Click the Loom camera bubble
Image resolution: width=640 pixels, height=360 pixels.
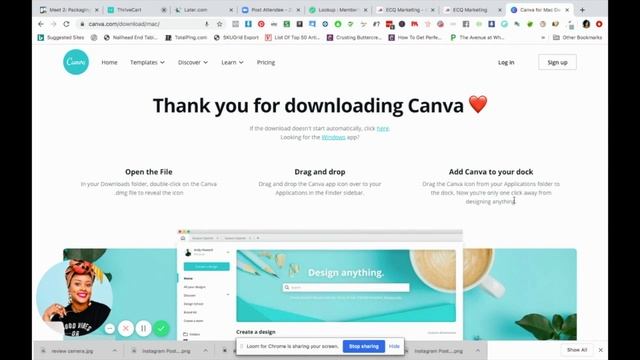point(74,298)
